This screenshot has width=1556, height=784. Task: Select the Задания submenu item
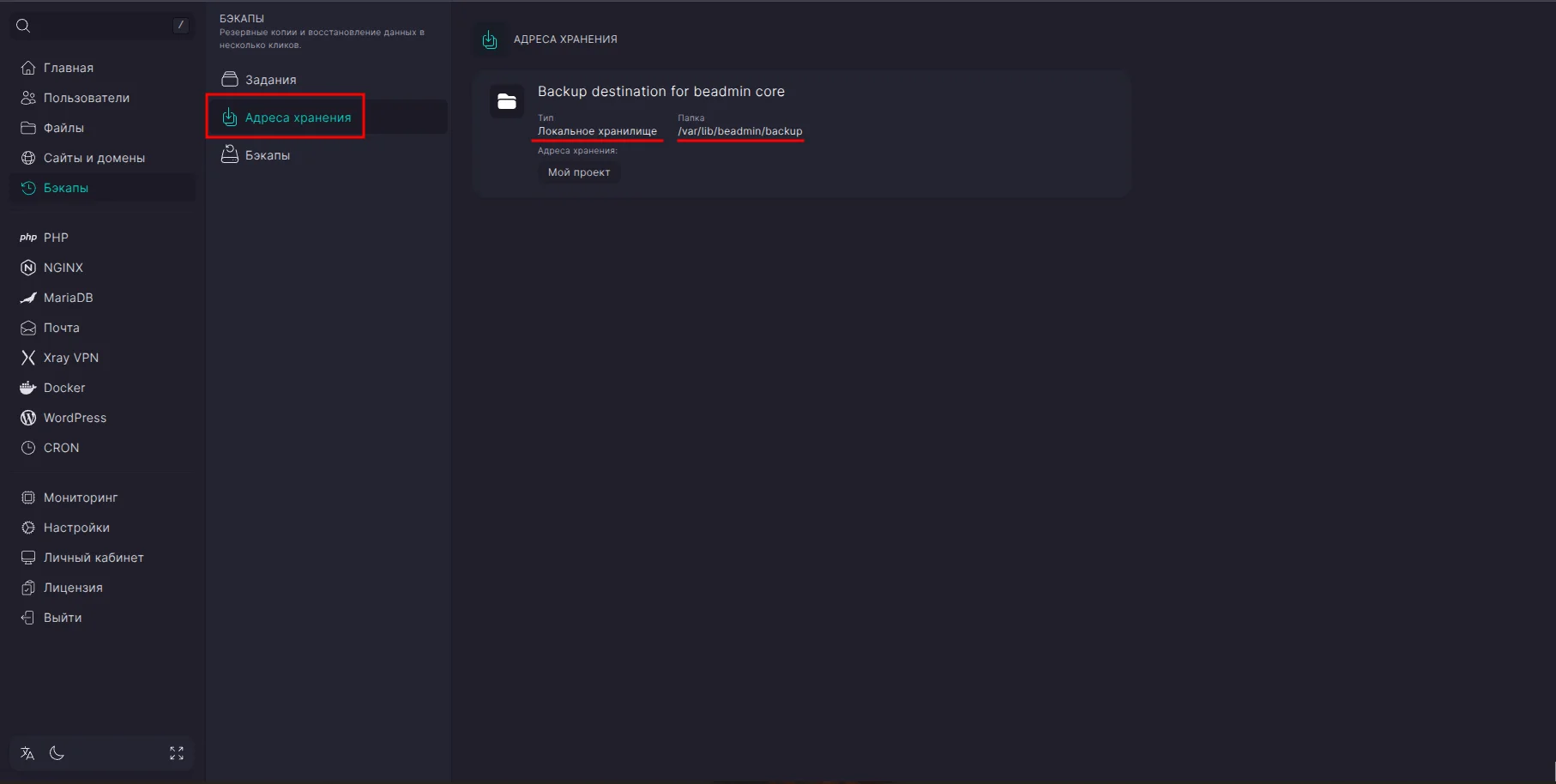[270, 80]
